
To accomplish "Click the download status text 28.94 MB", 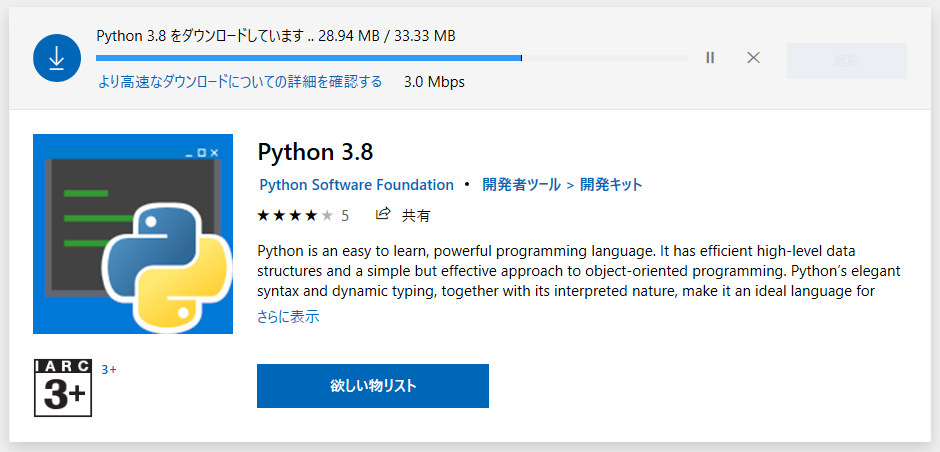I will click(x=349, y=37).
